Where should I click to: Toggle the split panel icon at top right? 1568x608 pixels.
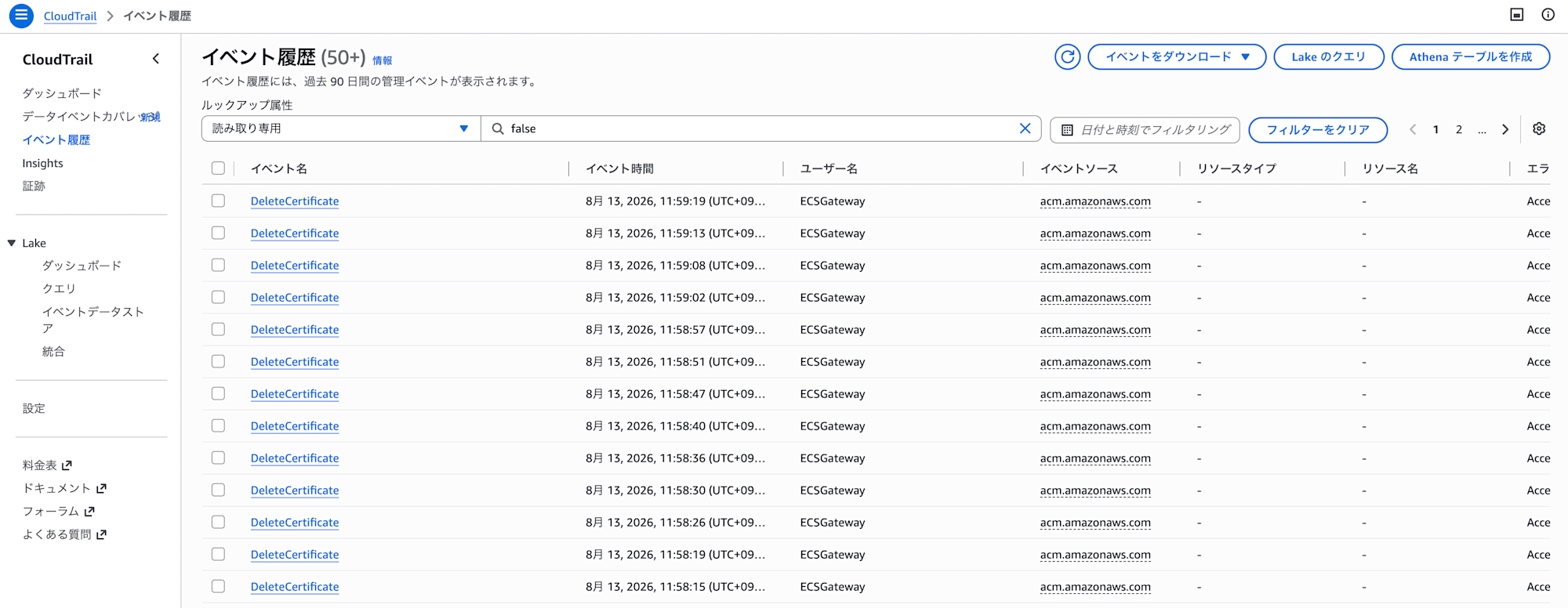[1517, 15]
